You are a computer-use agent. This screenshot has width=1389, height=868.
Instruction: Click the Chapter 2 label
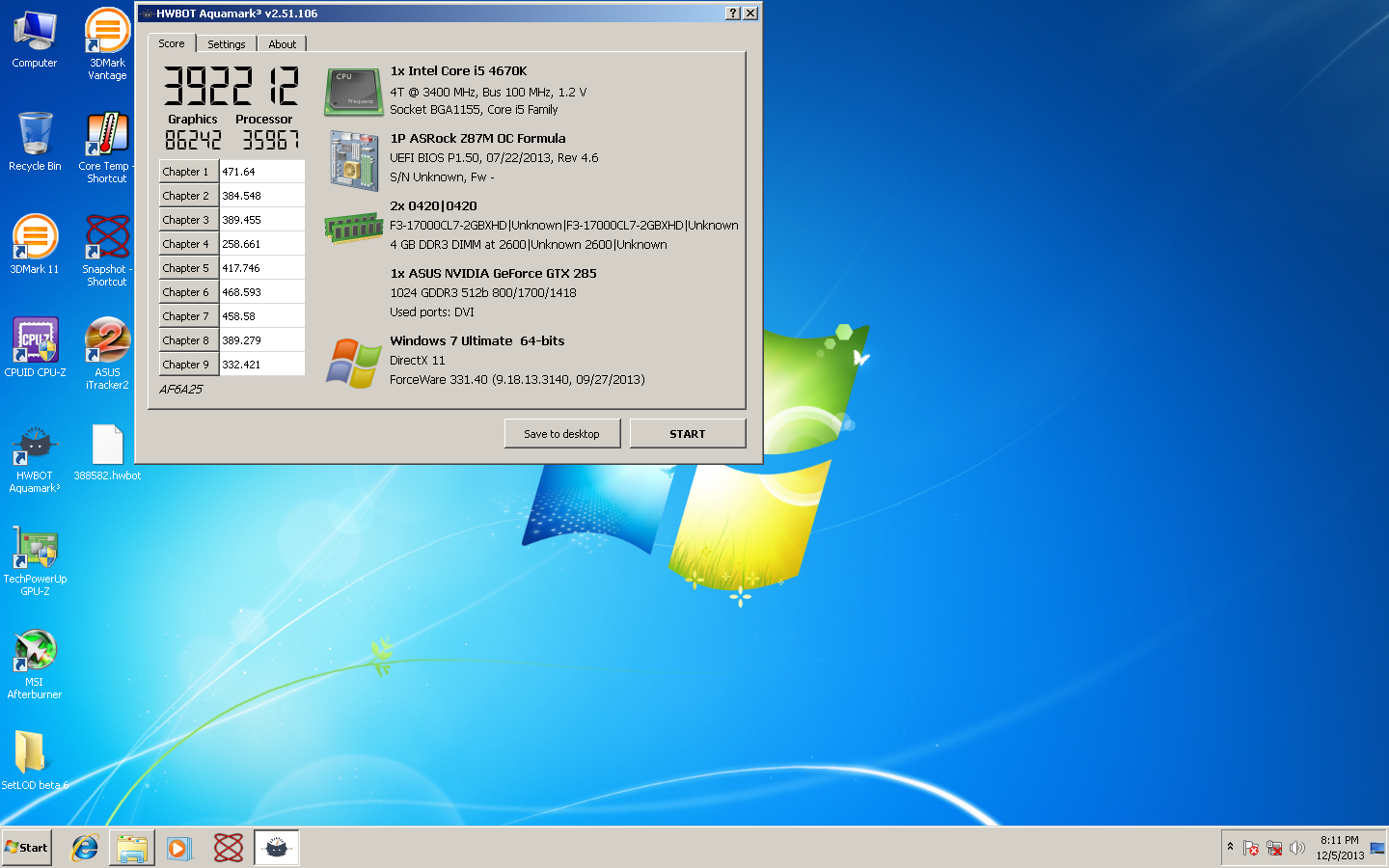coord(189,196)
